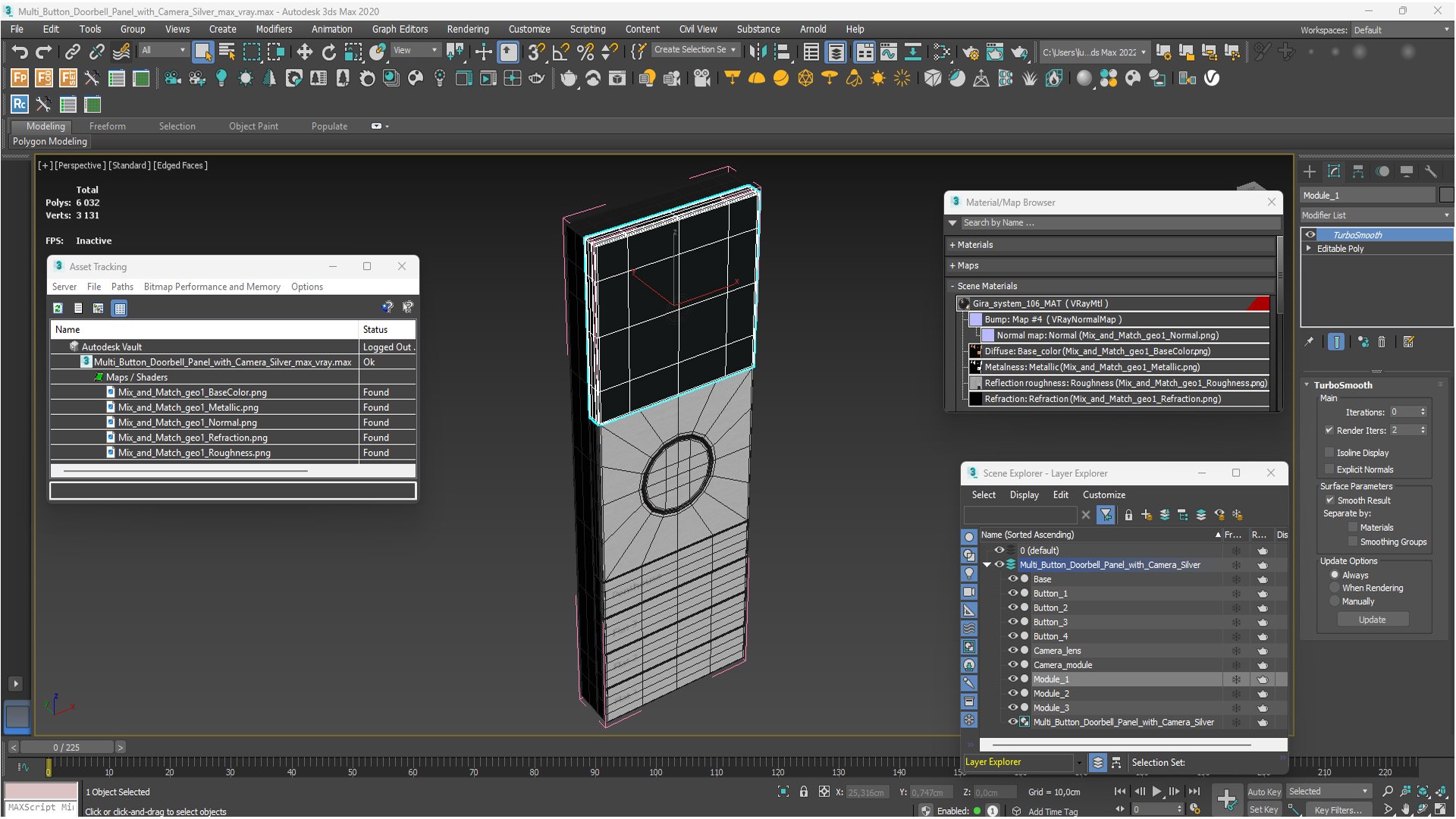Toggle Smooth Result checkbox
This screenshot has width=1456, height=819.
tap(1329, 500)
